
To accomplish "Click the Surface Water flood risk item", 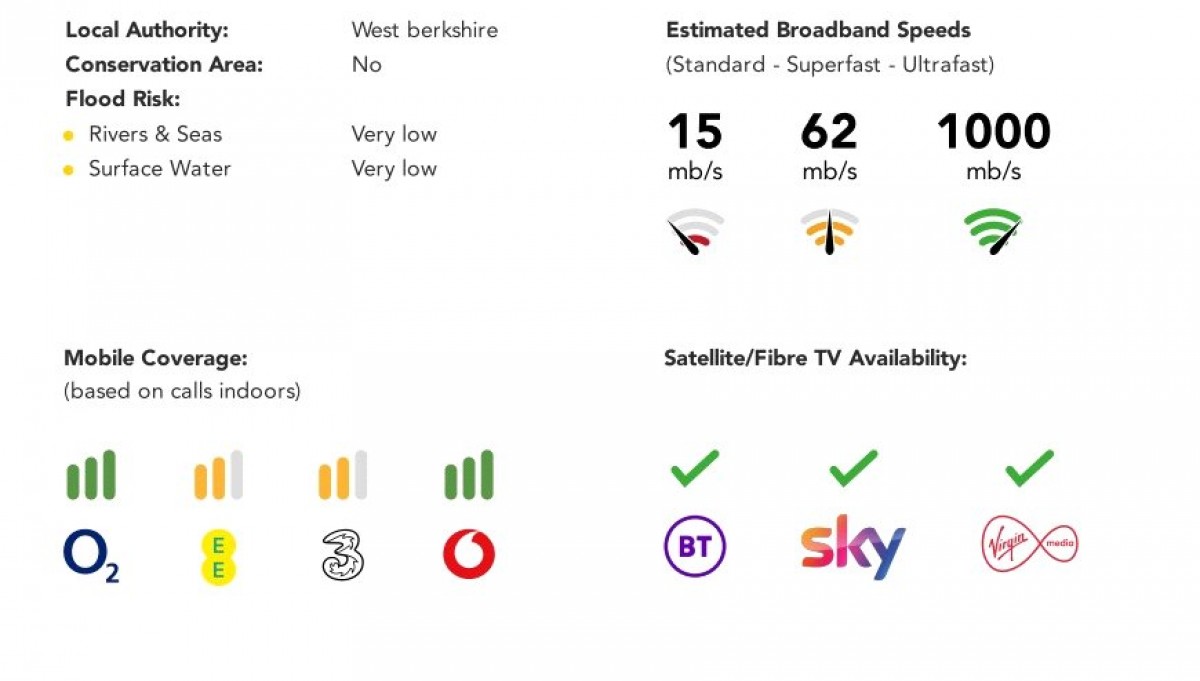I will click(x=159, y=168).
